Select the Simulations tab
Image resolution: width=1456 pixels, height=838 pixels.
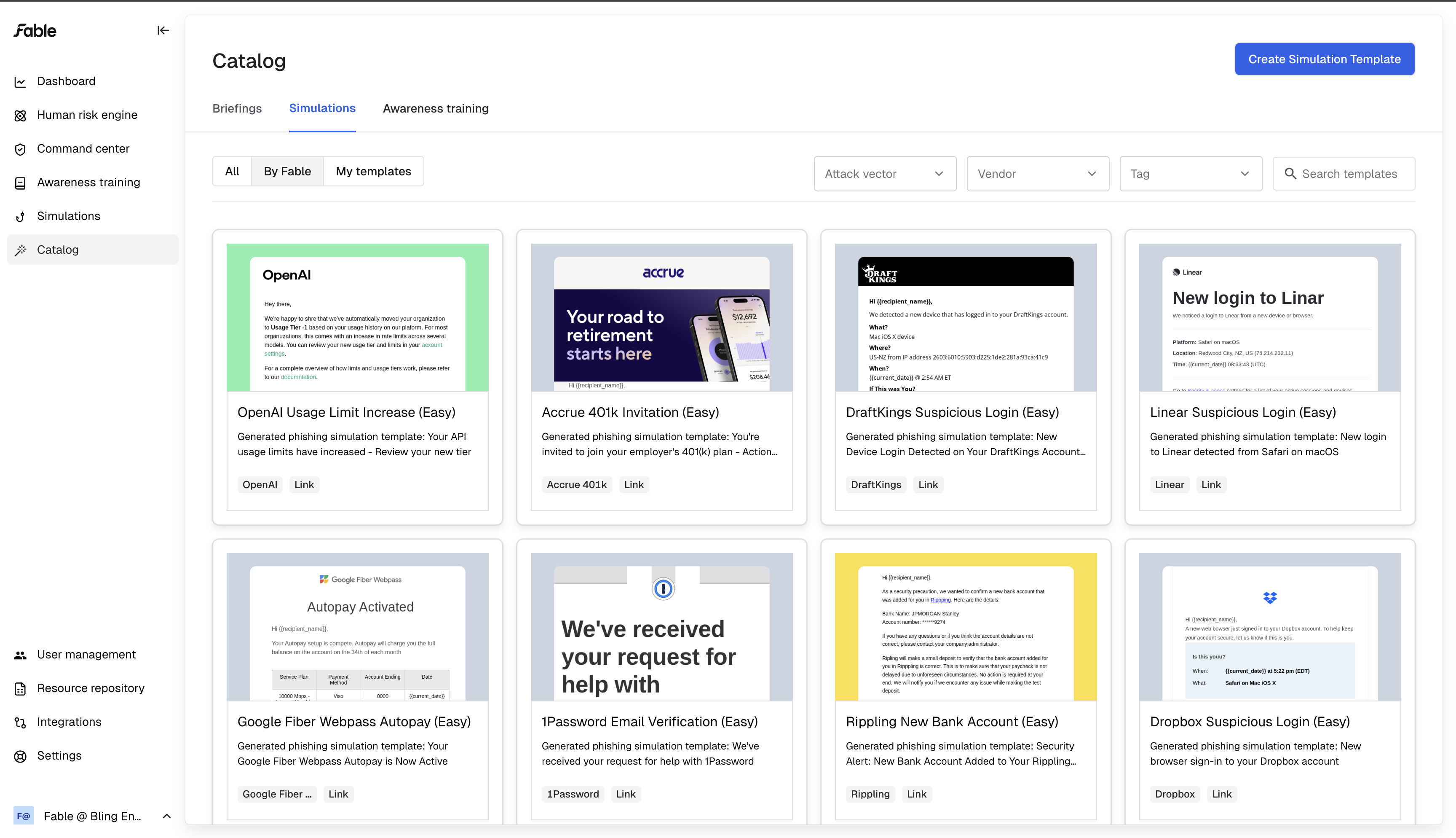[322, 108]
